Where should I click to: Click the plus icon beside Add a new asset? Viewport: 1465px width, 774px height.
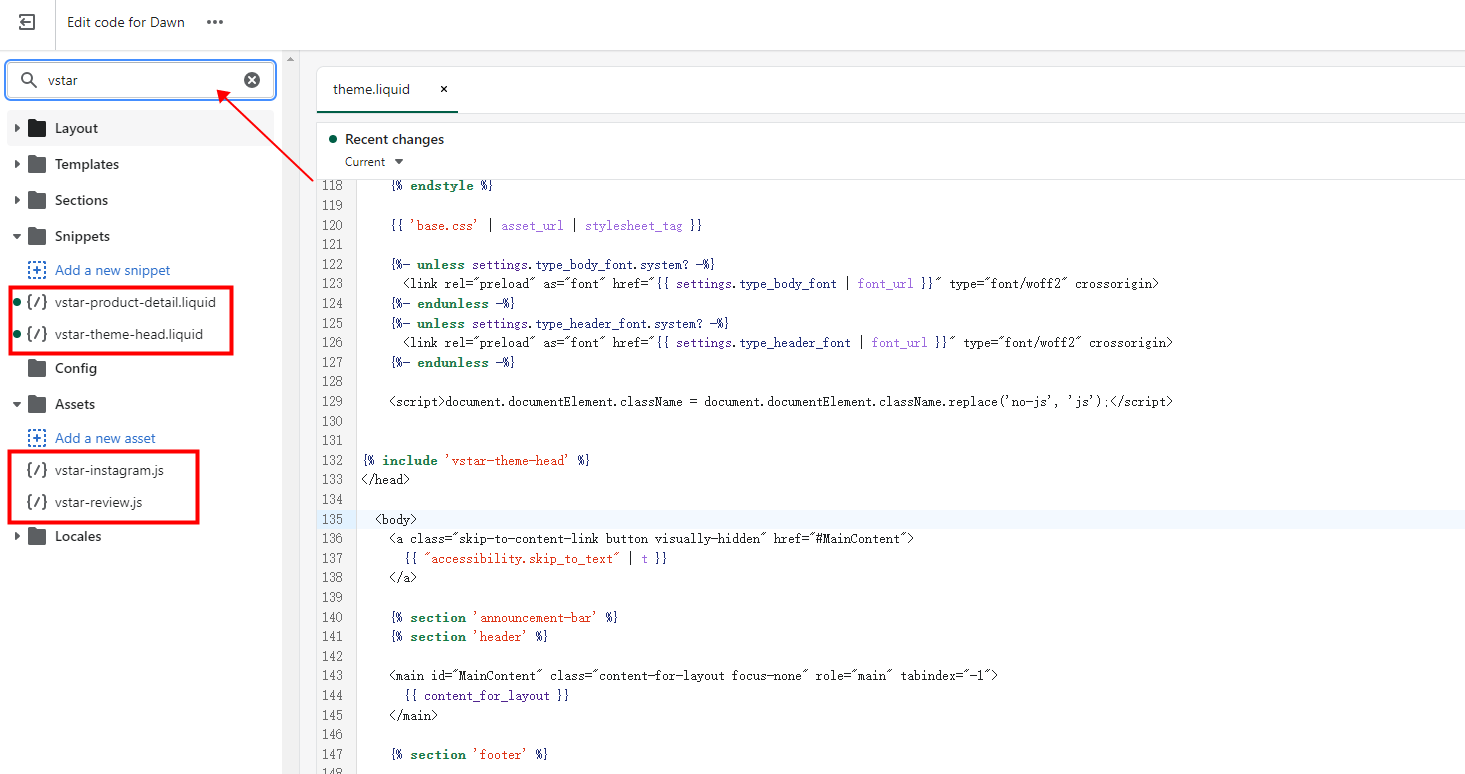(x=37, y=438)
